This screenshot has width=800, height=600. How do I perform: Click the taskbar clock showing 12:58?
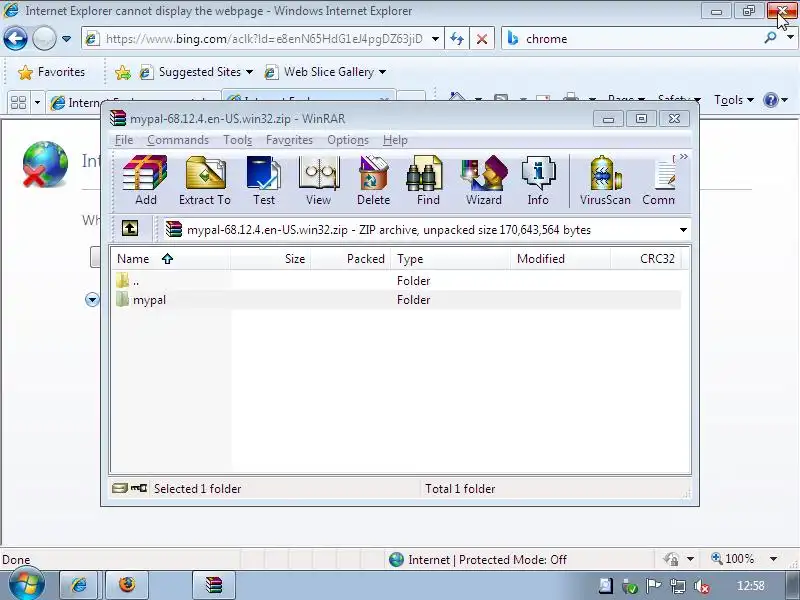[751, 586]
